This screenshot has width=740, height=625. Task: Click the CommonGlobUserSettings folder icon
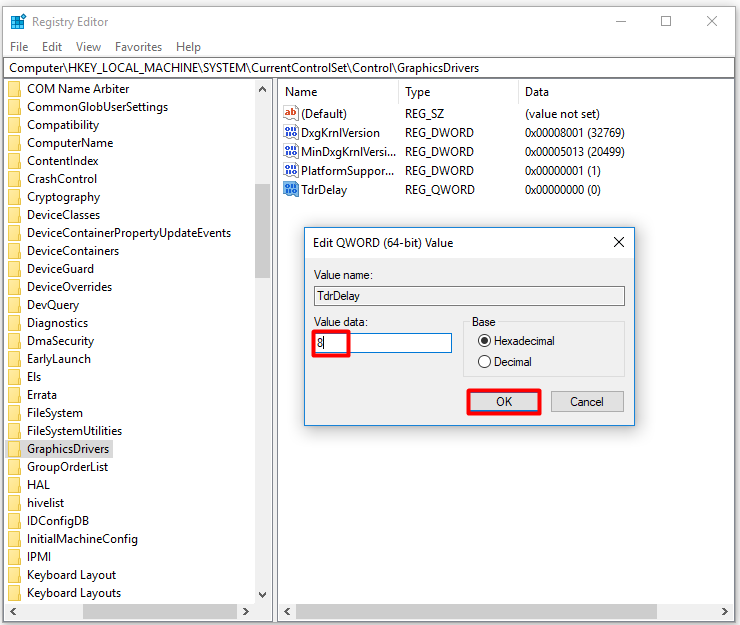(15, 107)
